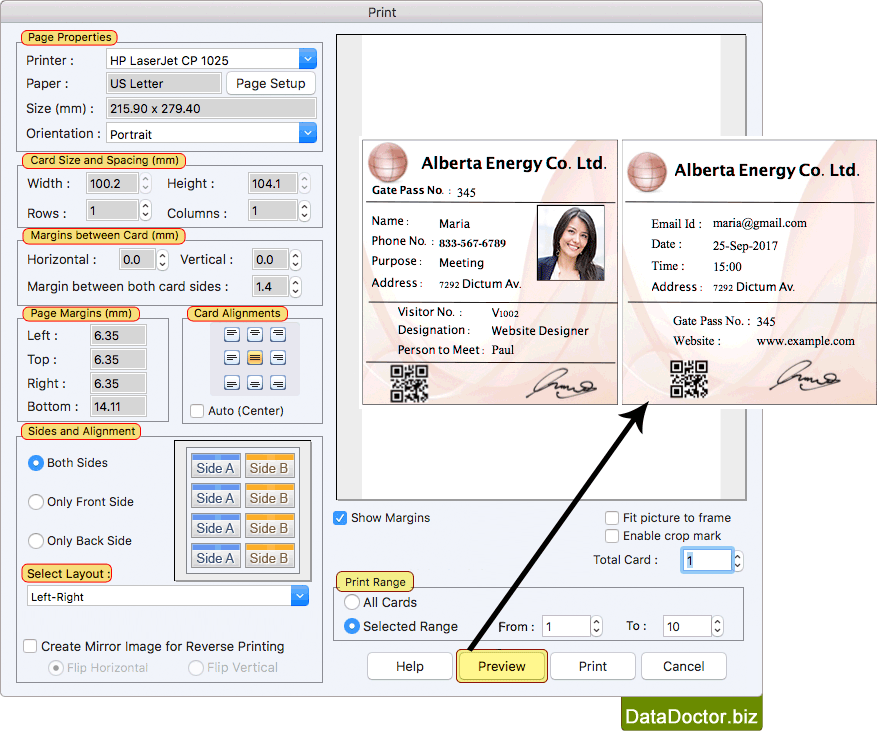Click the card Width value field

tap(112, 183)
